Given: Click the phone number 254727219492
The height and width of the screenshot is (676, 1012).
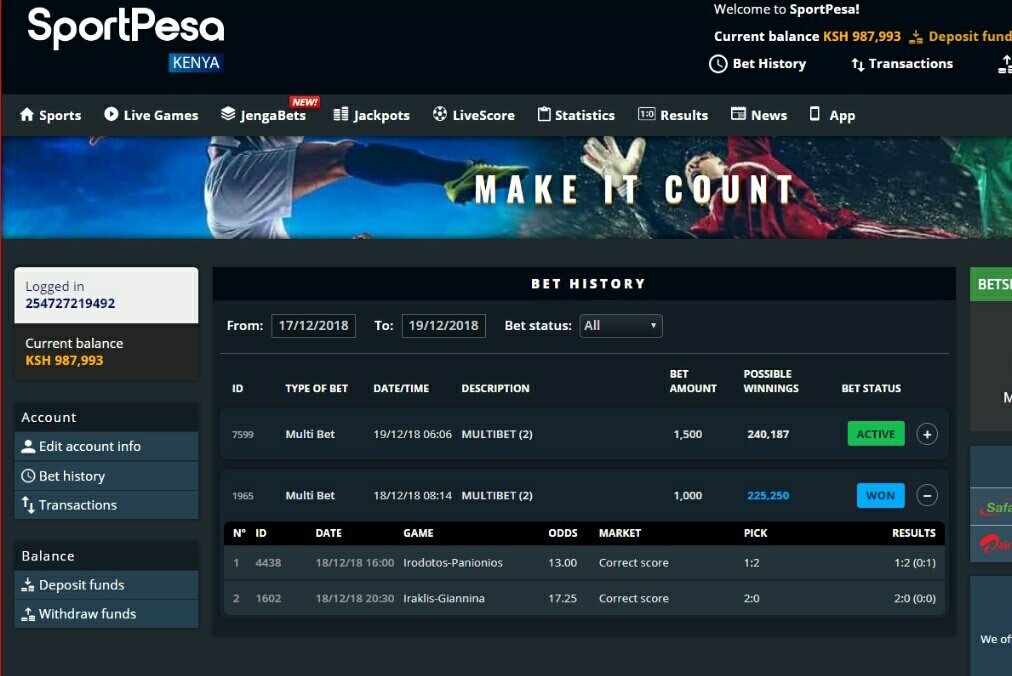Looking at the screenshot, I should click(x=70, y=303).
